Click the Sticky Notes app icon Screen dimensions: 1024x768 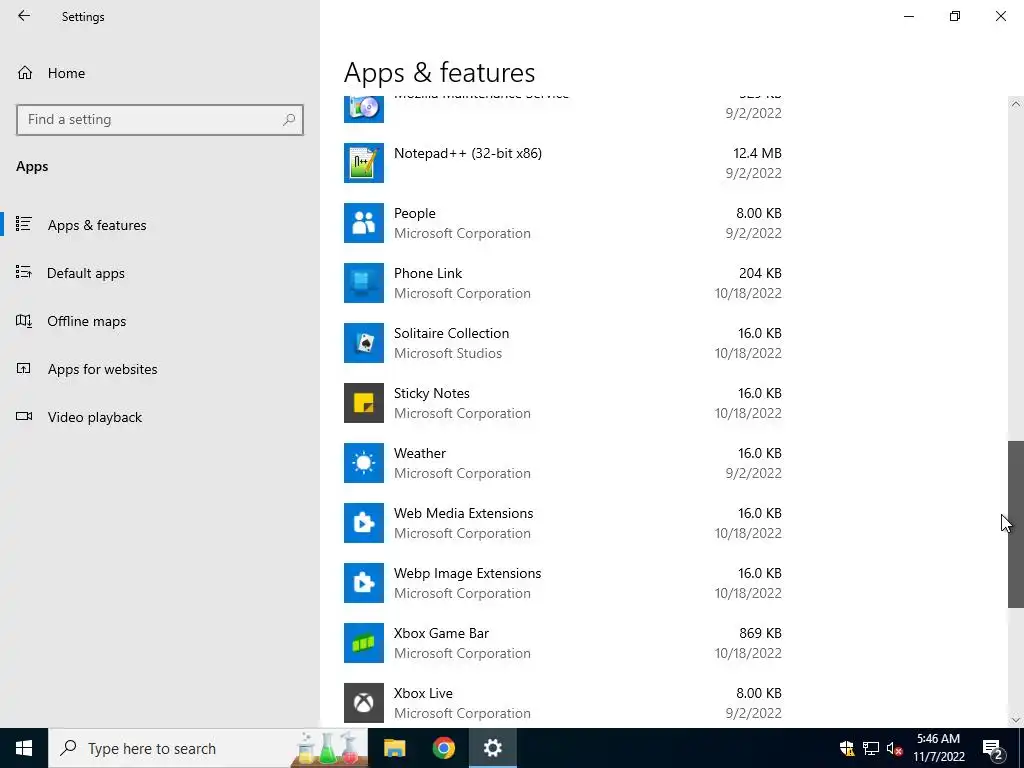(364, 403)
